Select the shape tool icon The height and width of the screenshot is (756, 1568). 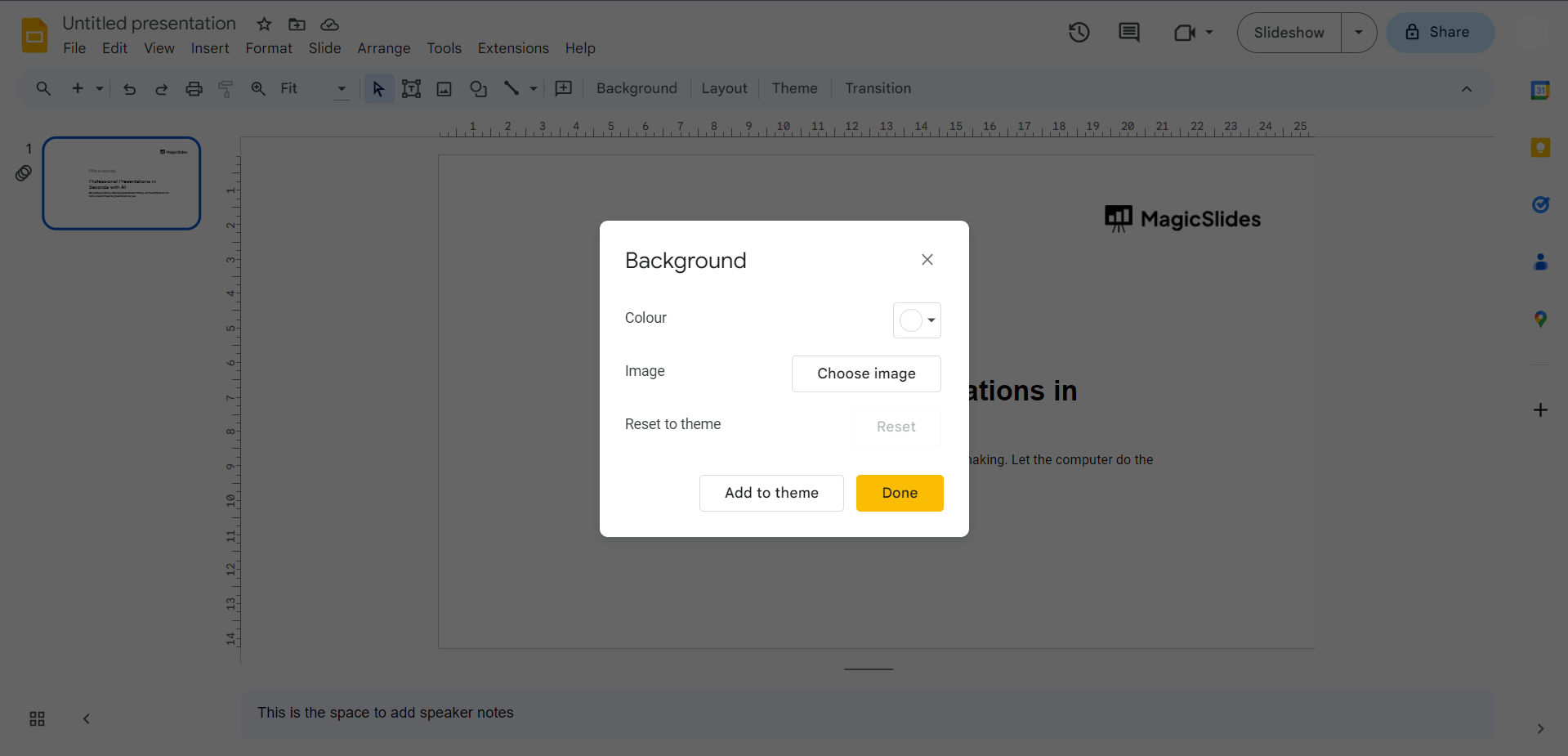point(478,89)
